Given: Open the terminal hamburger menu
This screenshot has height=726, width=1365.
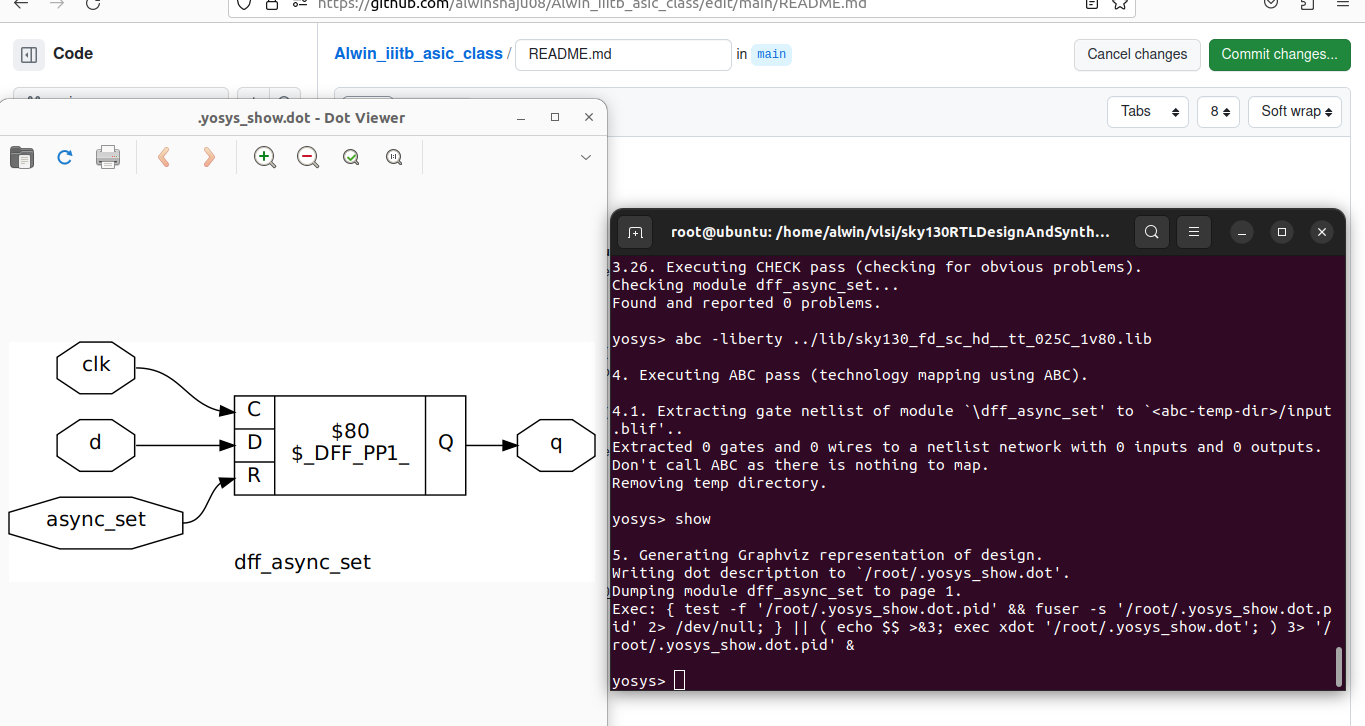Looking at the screenshot, I should tap(1193, 231).
